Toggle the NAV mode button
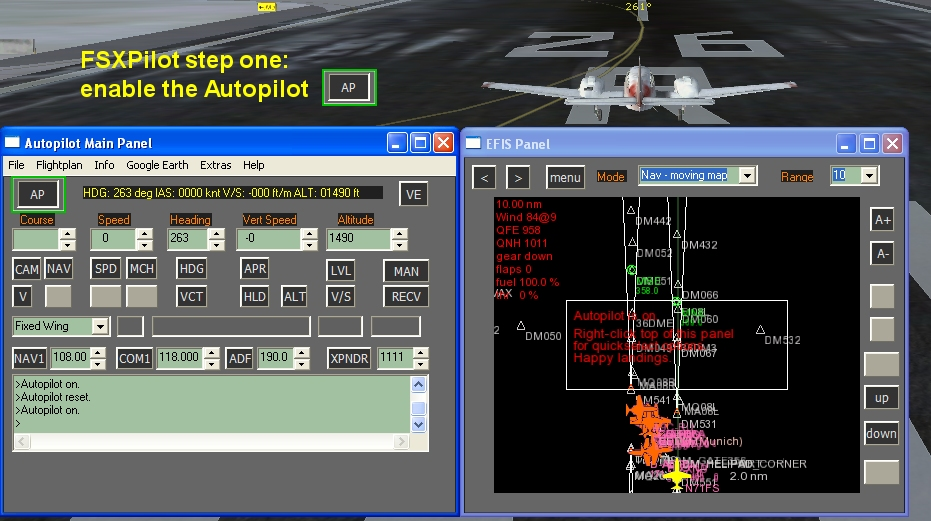The height and width of the screenshot is (521, 931). [x=59, y=269]
